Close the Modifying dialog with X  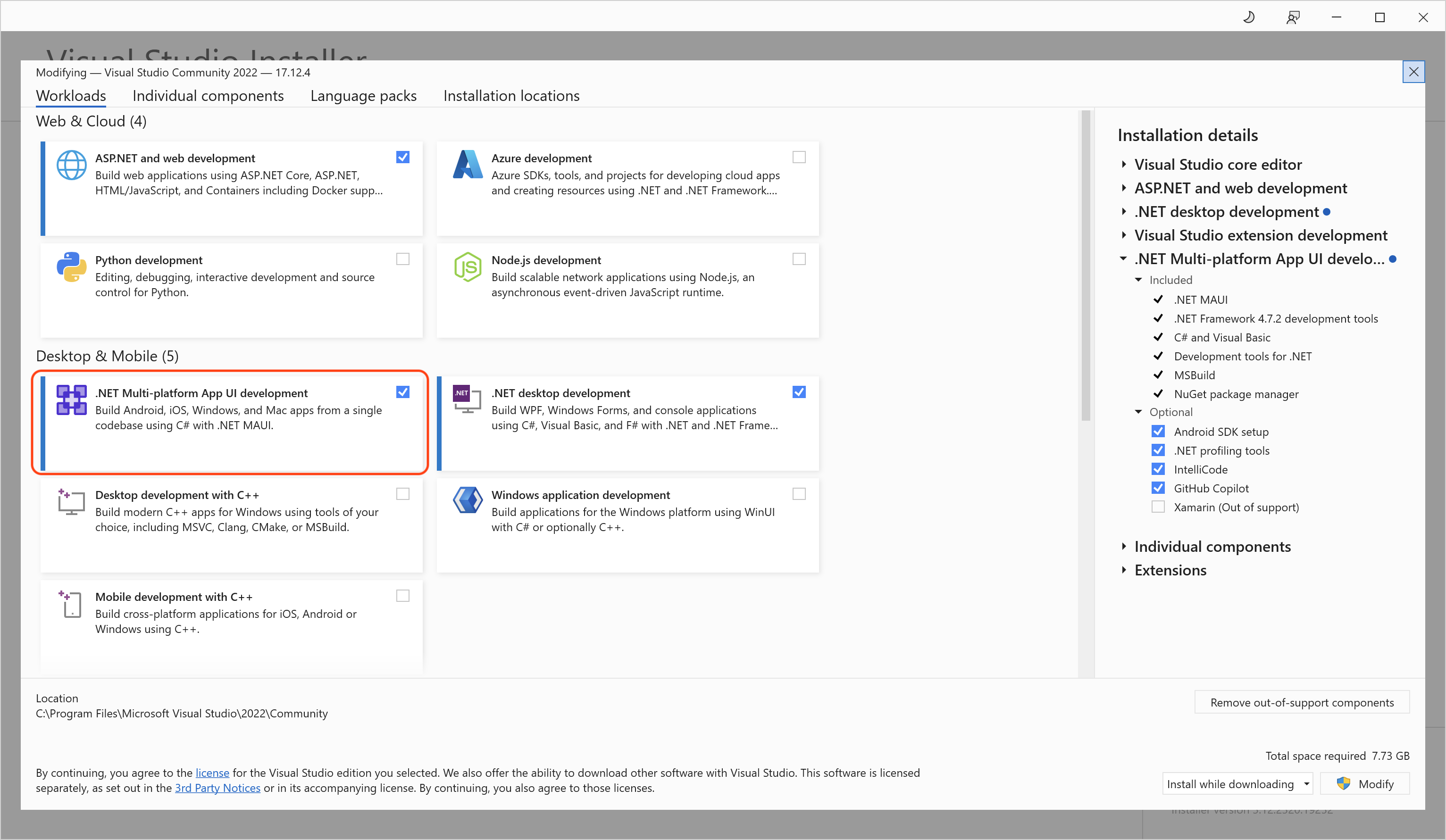(1413, 72)
